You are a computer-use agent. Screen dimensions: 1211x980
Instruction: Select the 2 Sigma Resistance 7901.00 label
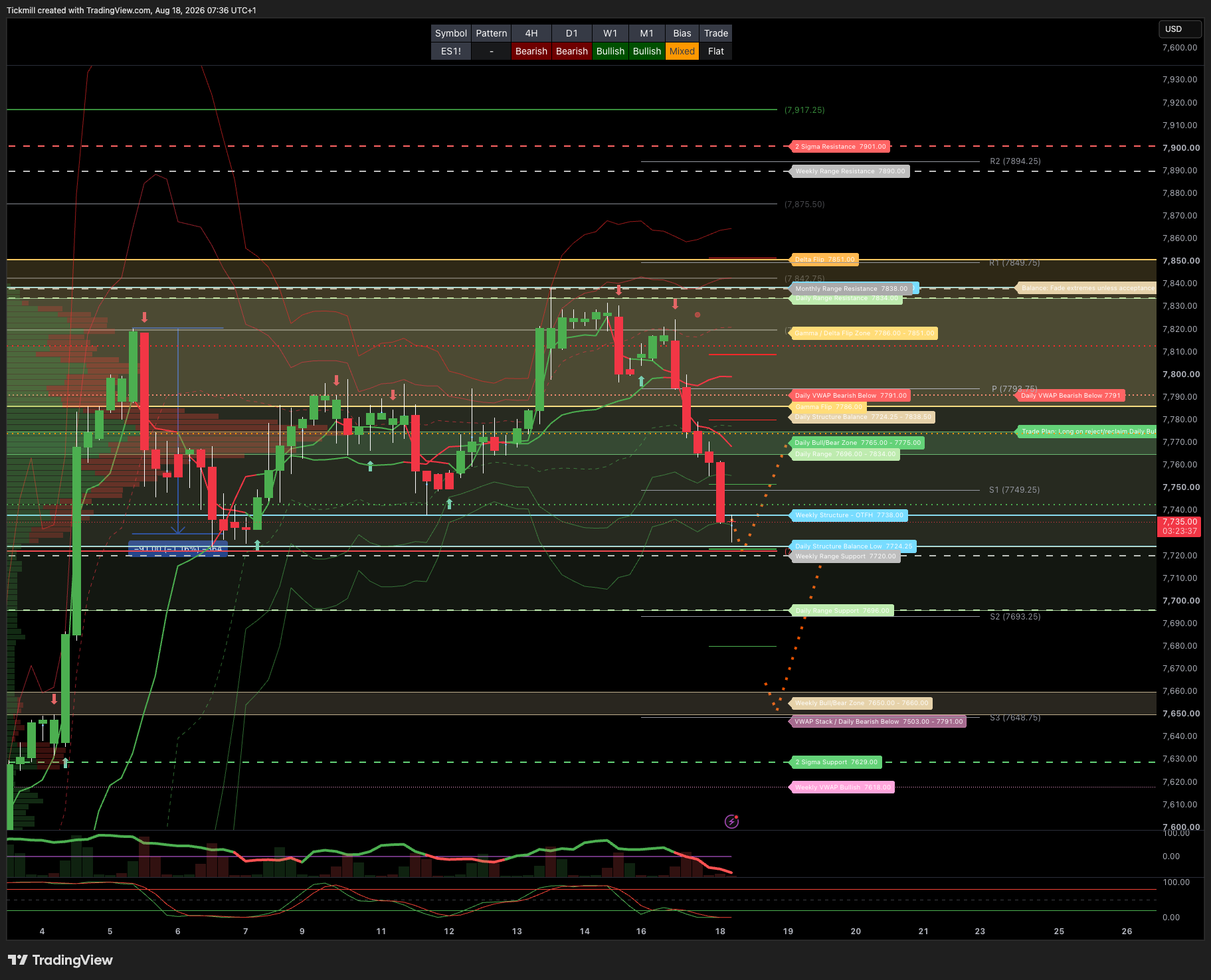click(x=840, y=147)
